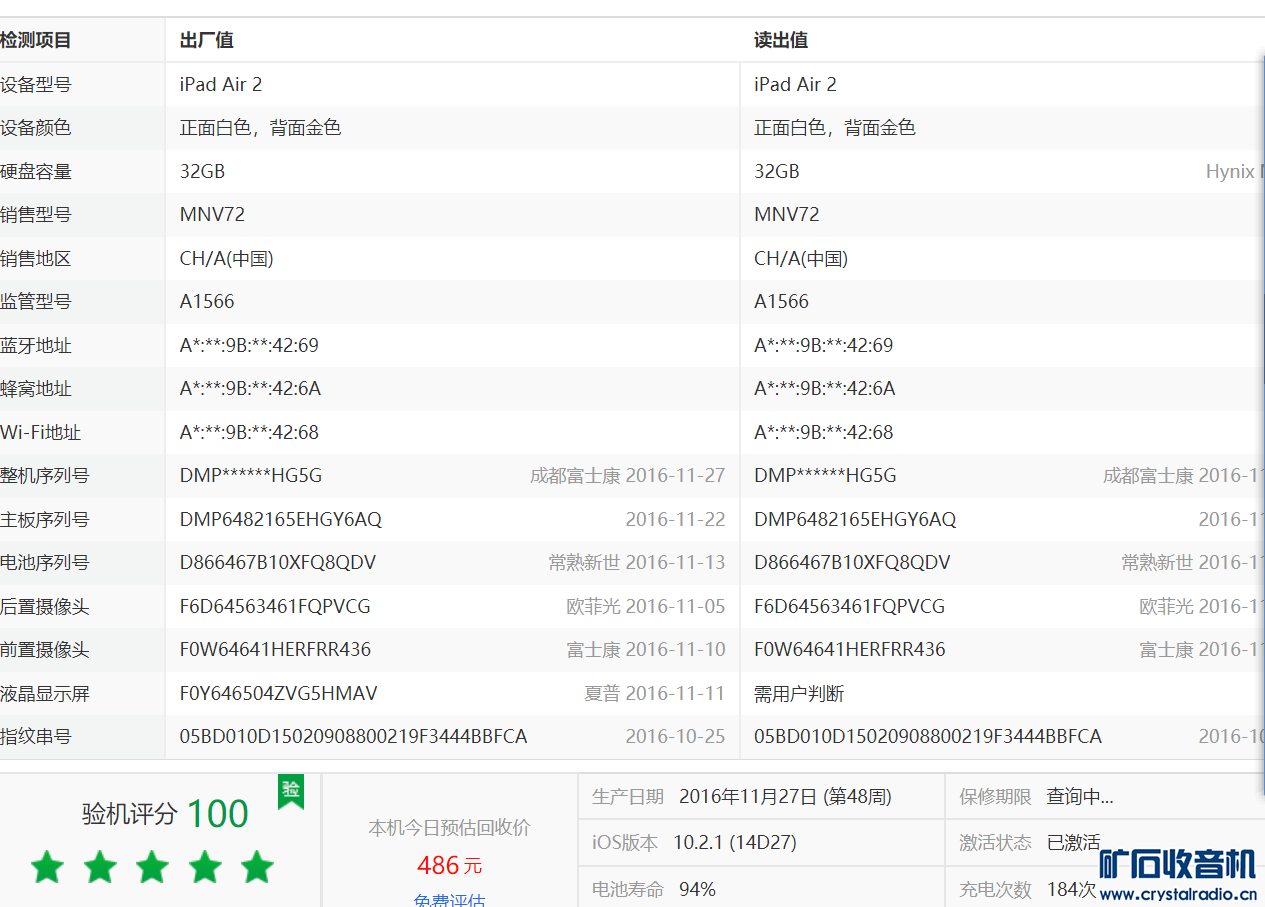
Task: Click DMP6482165EHGY6AQ in the 出厂值 column
Action: [x=281, y=520]
